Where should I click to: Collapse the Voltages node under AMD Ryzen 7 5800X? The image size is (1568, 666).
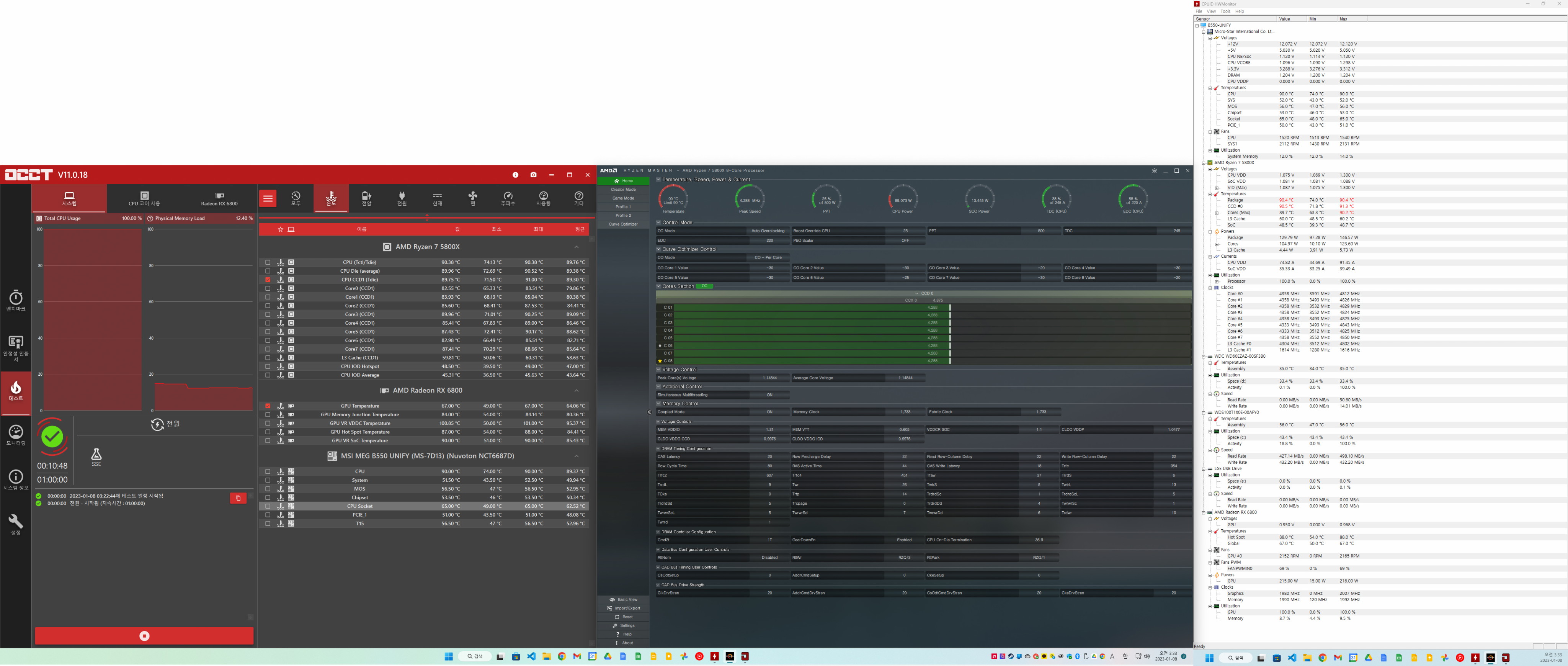1210,169
